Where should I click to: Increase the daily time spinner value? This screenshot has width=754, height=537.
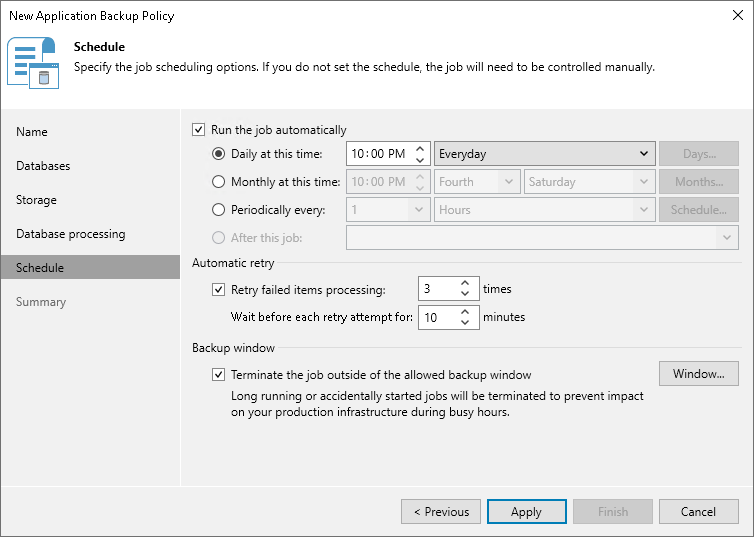(420, 149)
